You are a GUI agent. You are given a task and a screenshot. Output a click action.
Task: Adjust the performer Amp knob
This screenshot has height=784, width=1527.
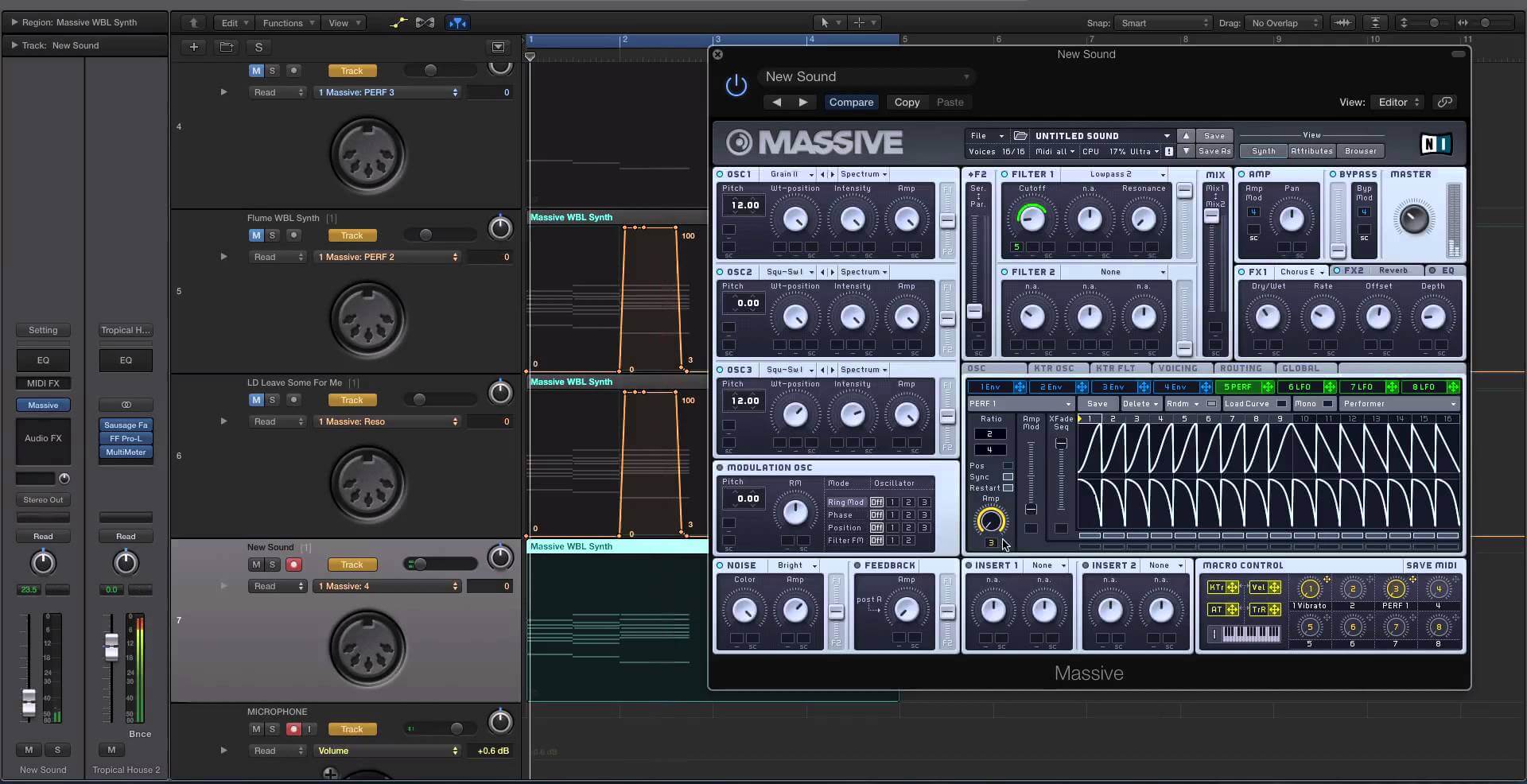pyautogui.click(x=990, y=521)
